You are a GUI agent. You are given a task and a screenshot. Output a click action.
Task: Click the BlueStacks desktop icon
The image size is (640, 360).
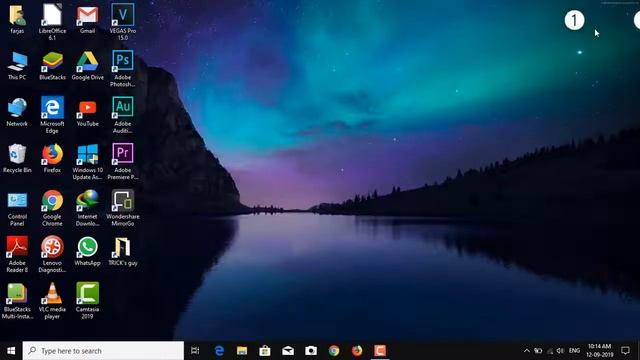pos(52,66)
